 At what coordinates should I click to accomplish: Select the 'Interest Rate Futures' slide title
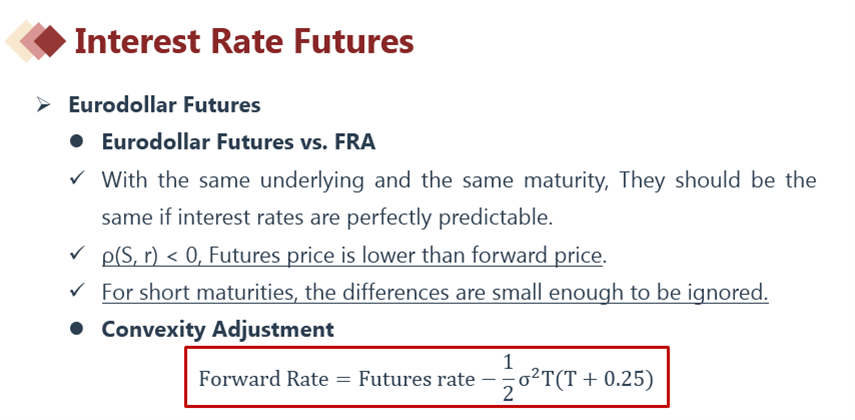click(244, 41)
